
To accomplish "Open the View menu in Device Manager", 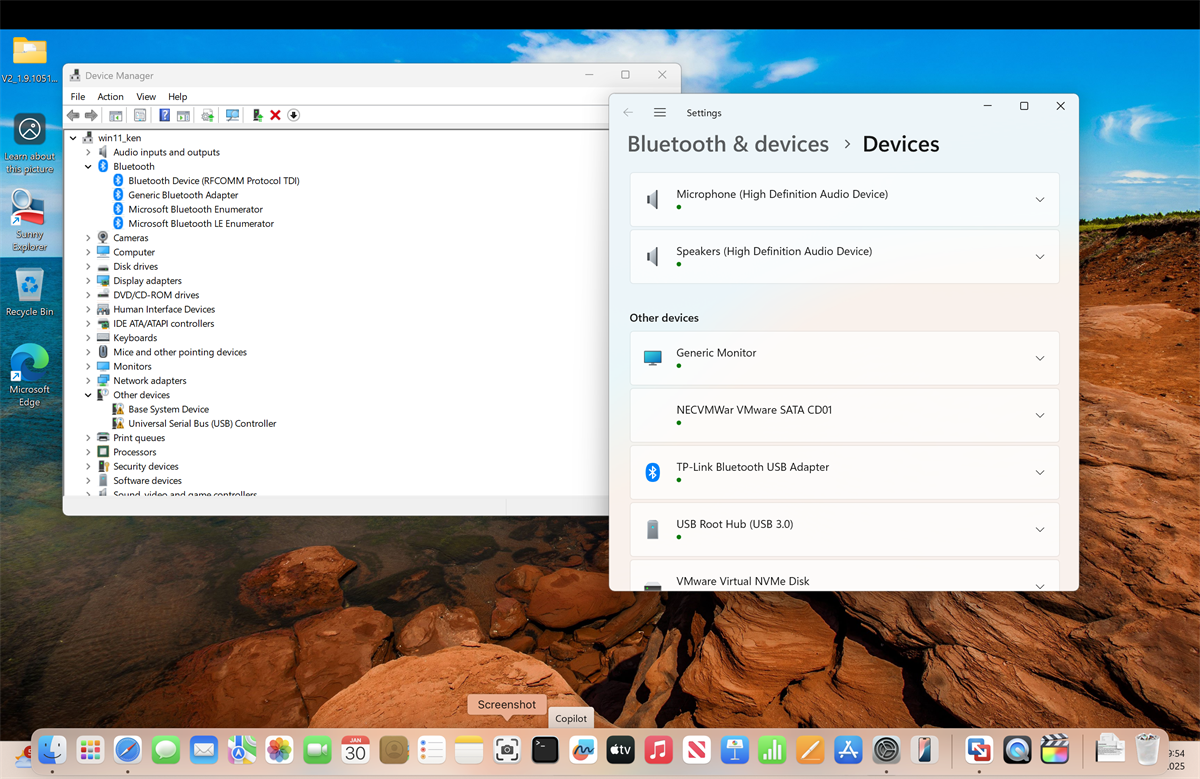I will [146, 97].
